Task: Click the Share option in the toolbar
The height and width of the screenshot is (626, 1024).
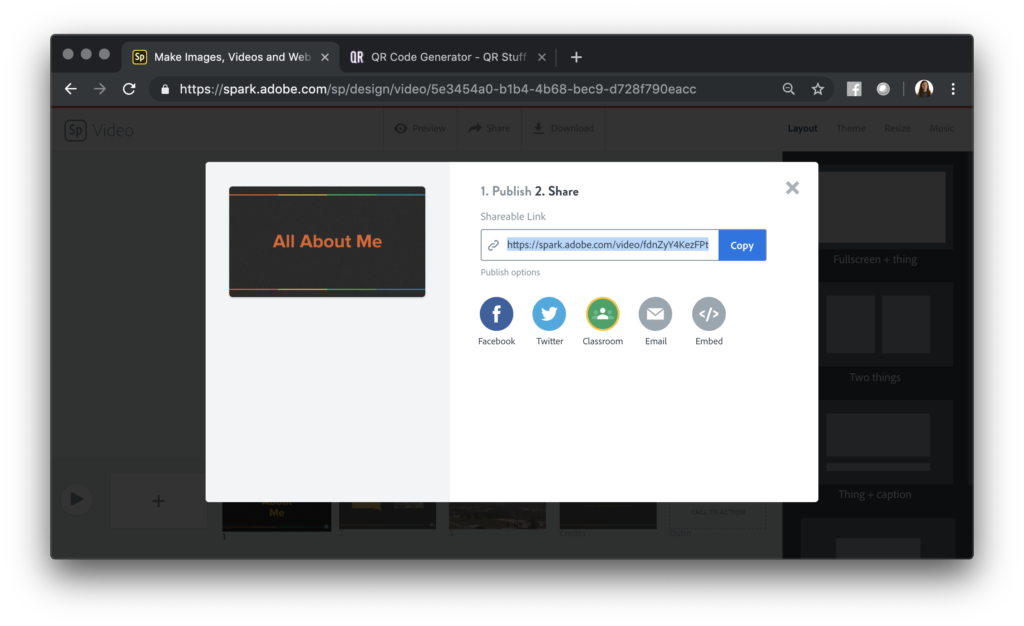Action: coord(489,129)
